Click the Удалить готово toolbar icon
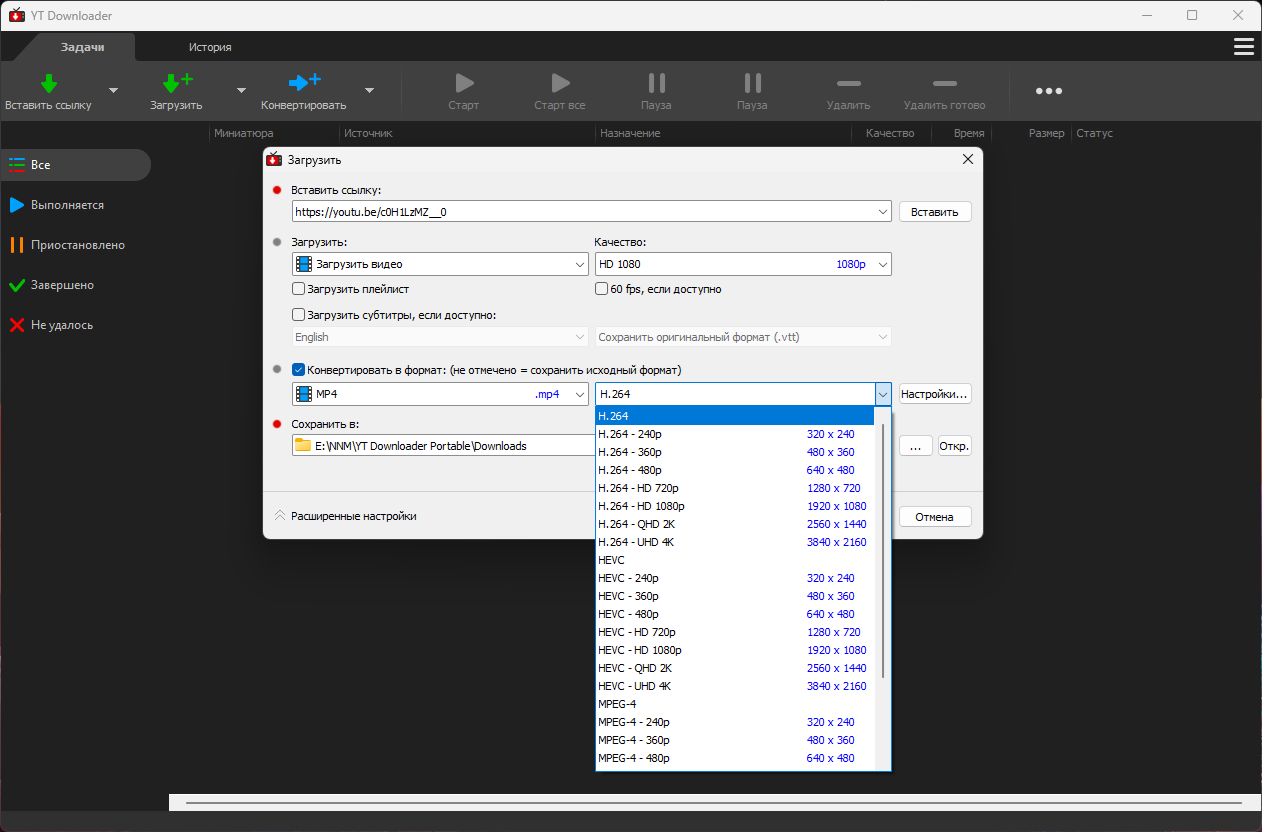1262x832 pixels. point(944,83)
